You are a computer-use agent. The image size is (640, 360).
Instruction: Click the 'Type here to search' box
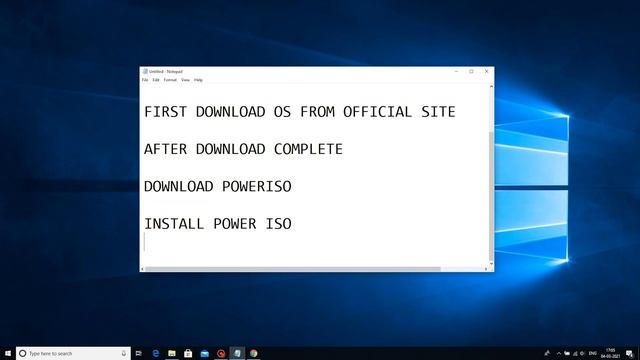coord(73,353)
